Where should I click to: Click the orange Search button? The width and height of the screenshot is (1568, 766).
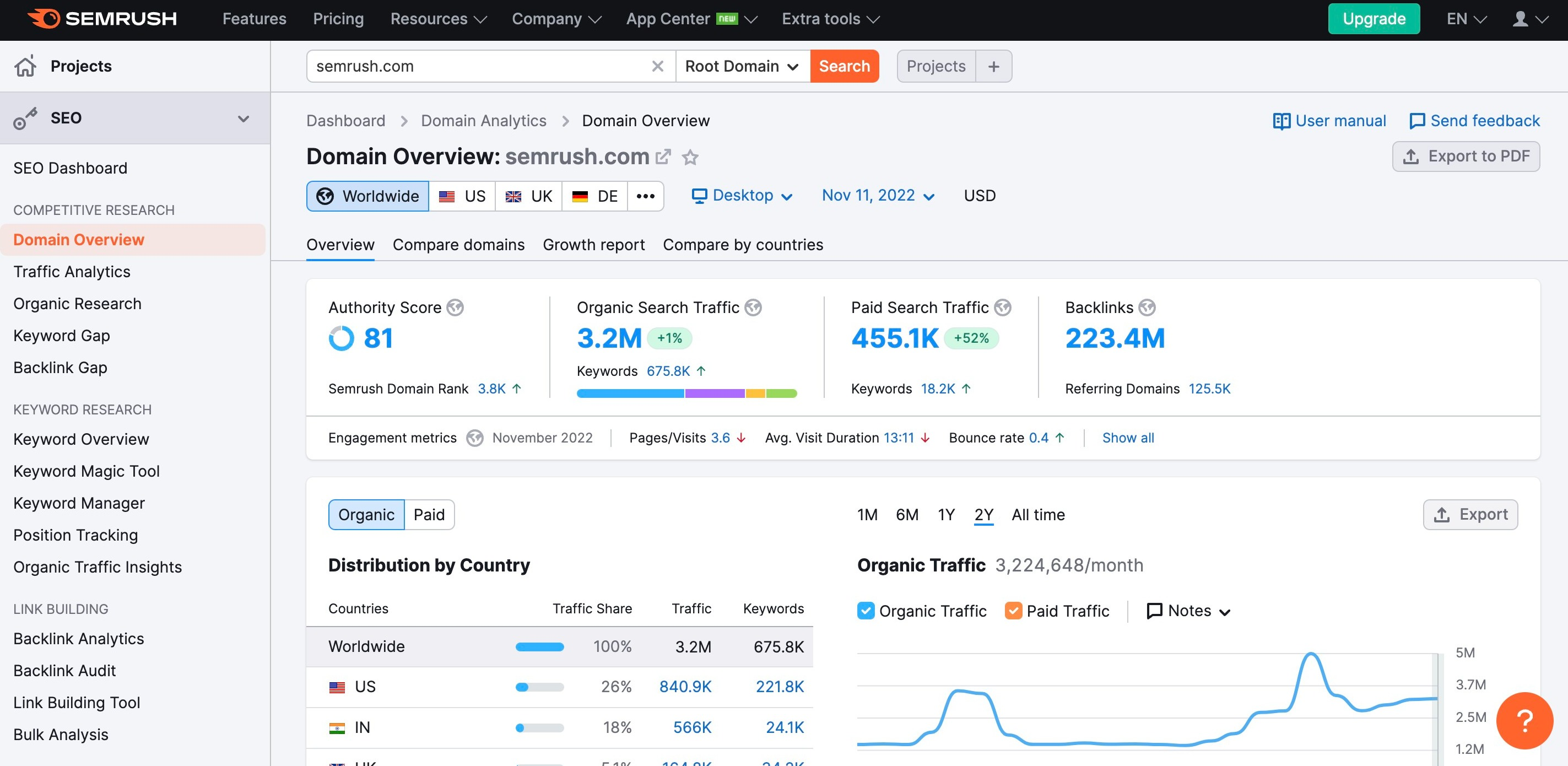click(844, 66)
